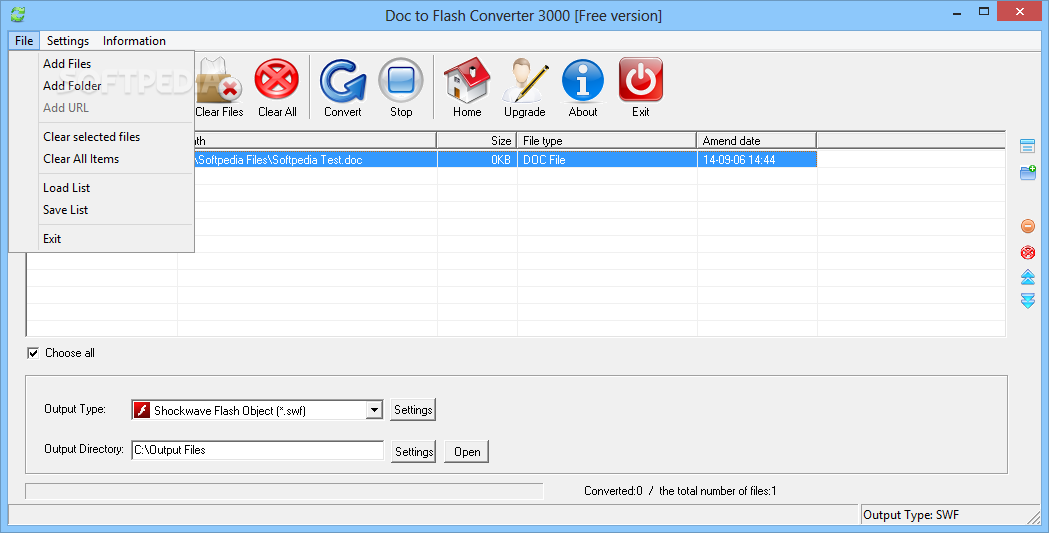Click Settings button beside Output Directory
Image resolution: width=1049 pixels, height=533 pixels.
413,451
